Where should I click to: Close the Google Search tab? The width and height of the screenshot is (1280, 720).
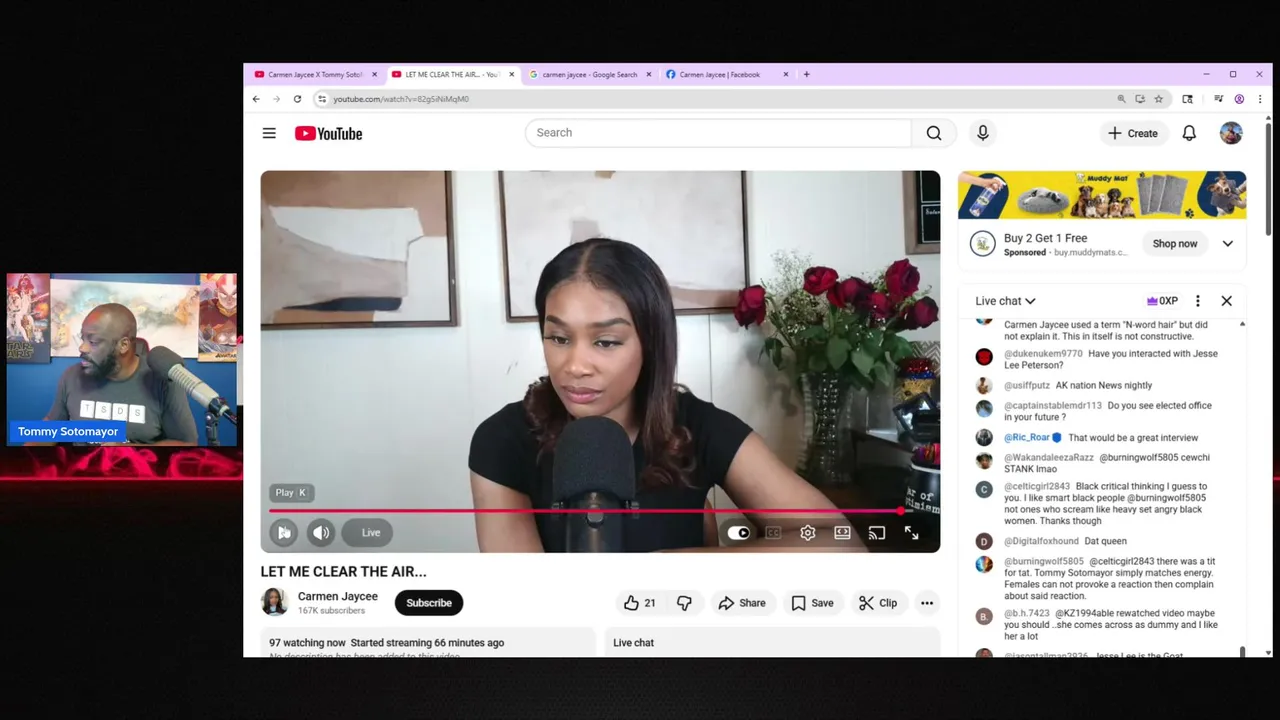649,74
